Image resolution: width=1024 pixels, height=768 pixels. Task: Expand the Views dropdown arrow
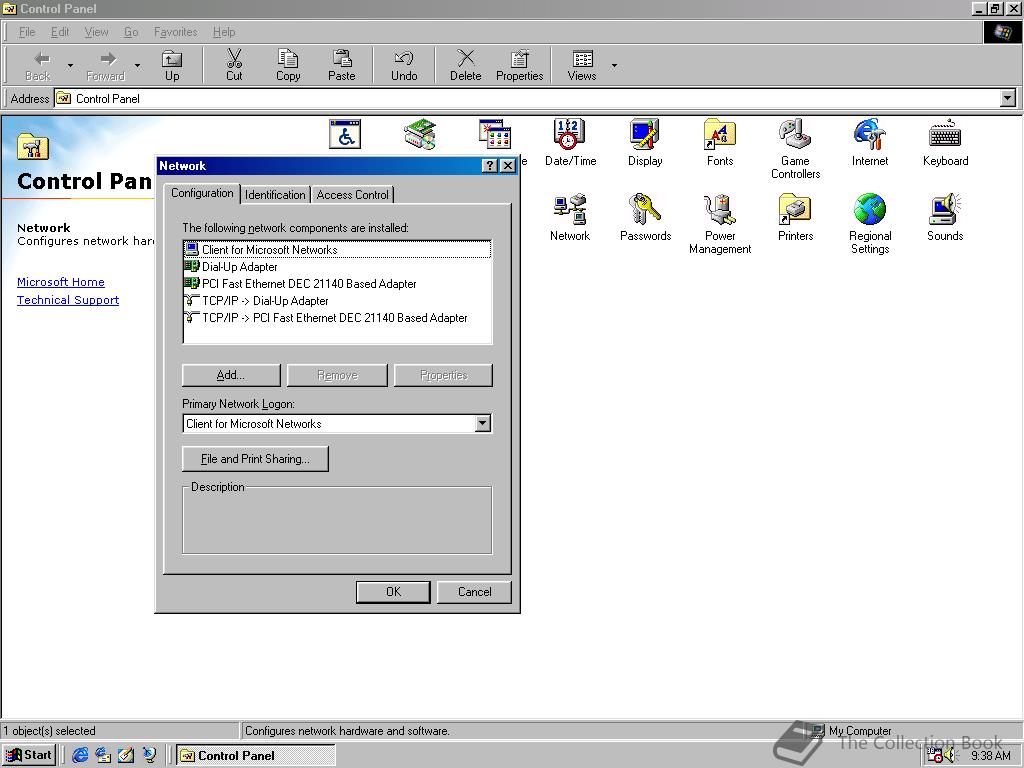point(614,65)
